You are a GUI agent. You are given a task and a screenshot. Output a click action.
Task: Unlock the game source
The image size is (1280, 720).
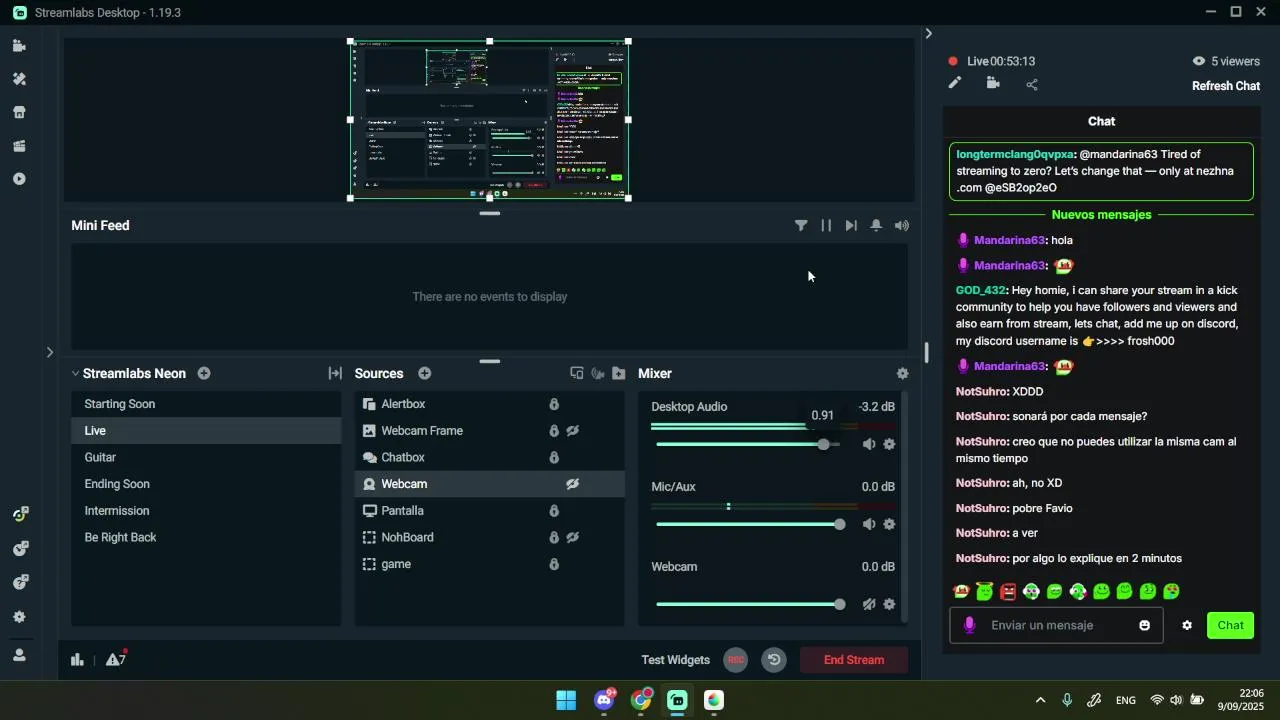point(554,564)
